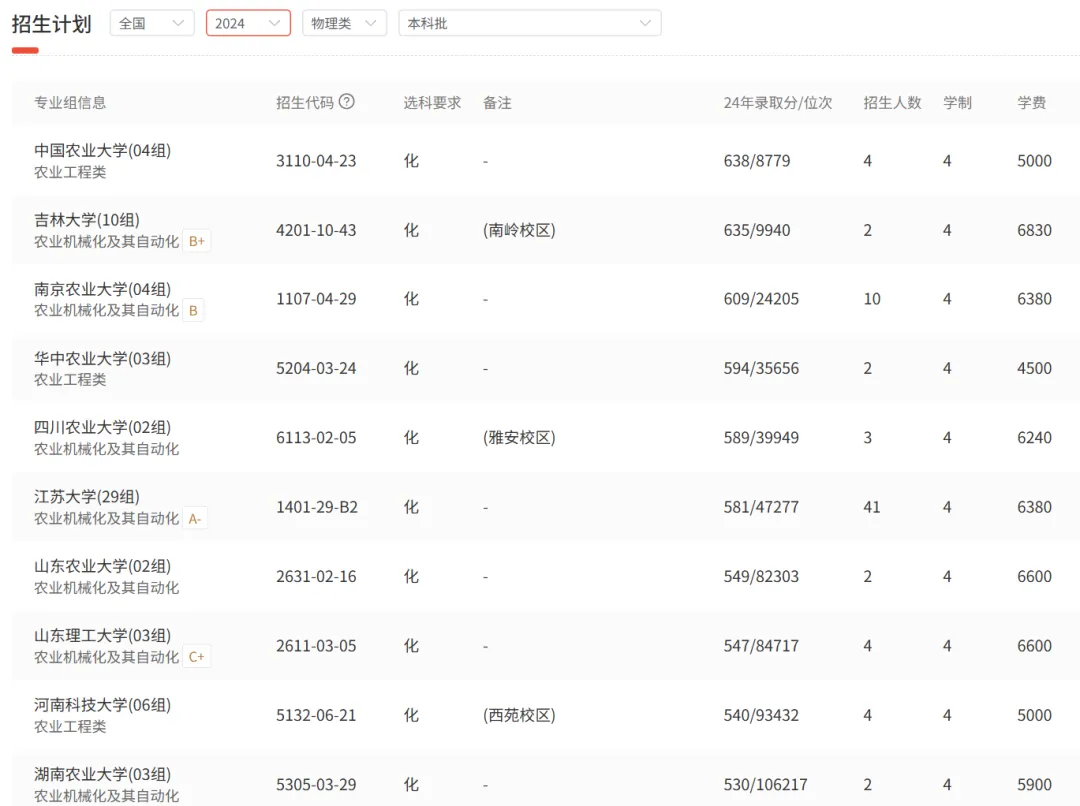Open 河南科技大学(06组) group link
This screenshot has width=1080, height=806.
click(103, 705)
